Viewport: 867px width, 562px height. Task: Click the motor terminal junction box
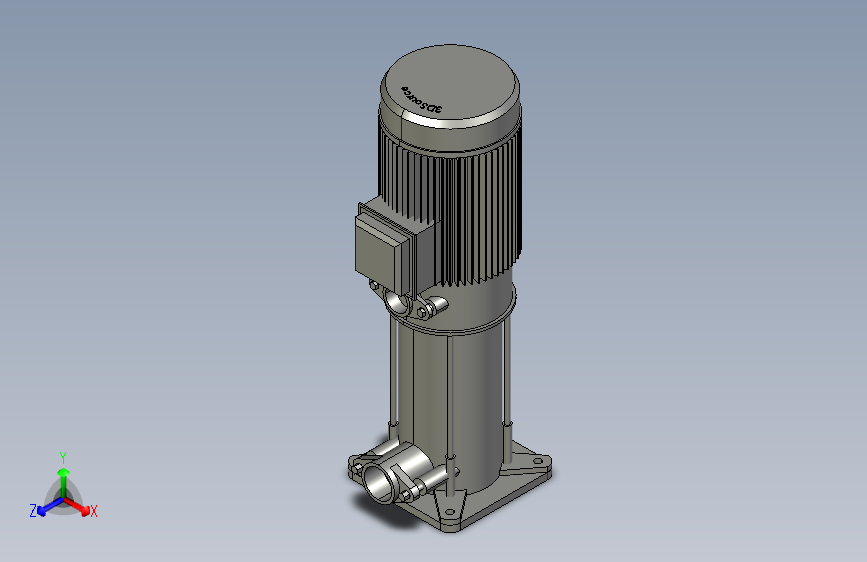387,248
